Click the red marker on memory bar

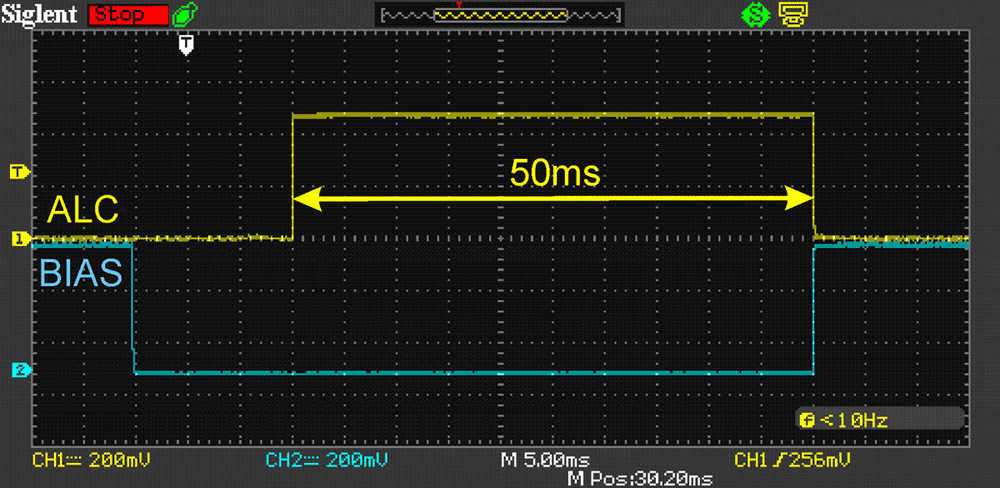point(458,6)
